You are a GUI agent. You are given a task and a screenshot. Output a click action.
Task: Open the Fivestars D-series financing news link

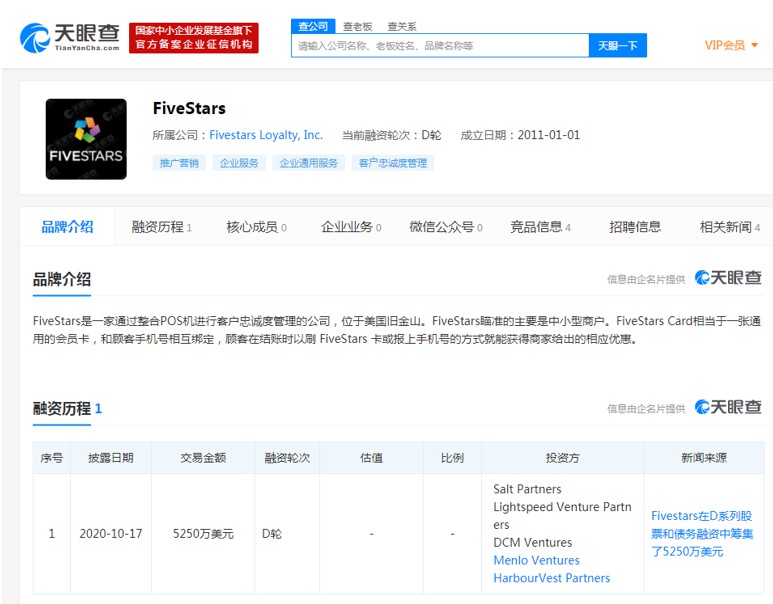point(702,533)
